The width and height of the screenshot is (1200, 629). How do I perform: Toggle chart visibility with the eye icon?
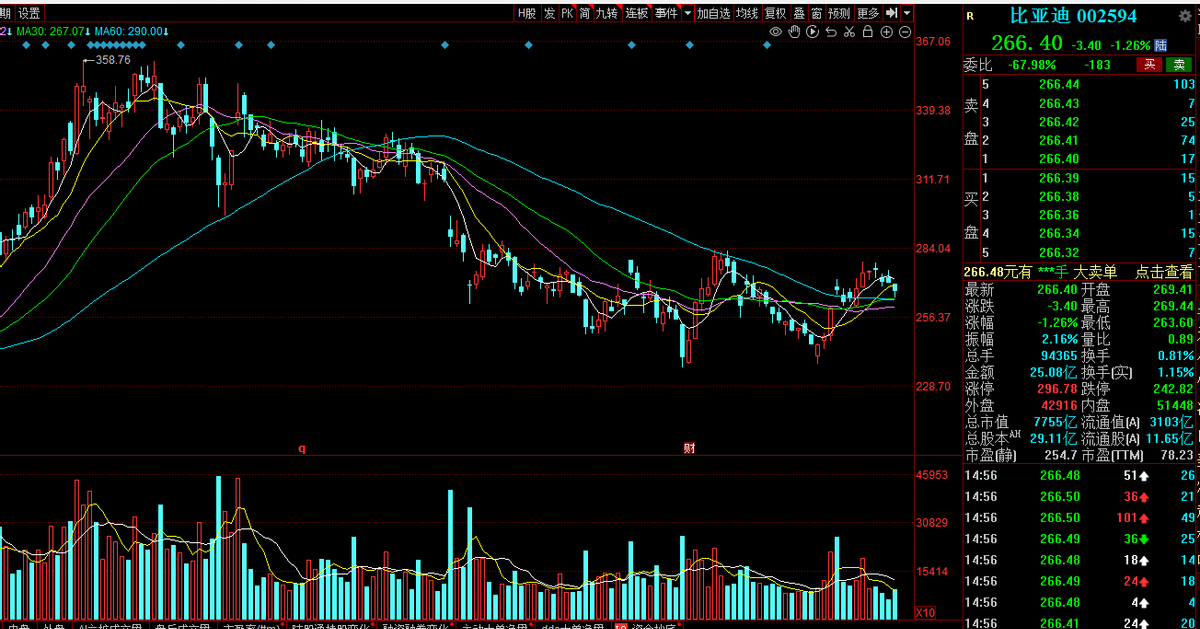click(x=775, y=32)
